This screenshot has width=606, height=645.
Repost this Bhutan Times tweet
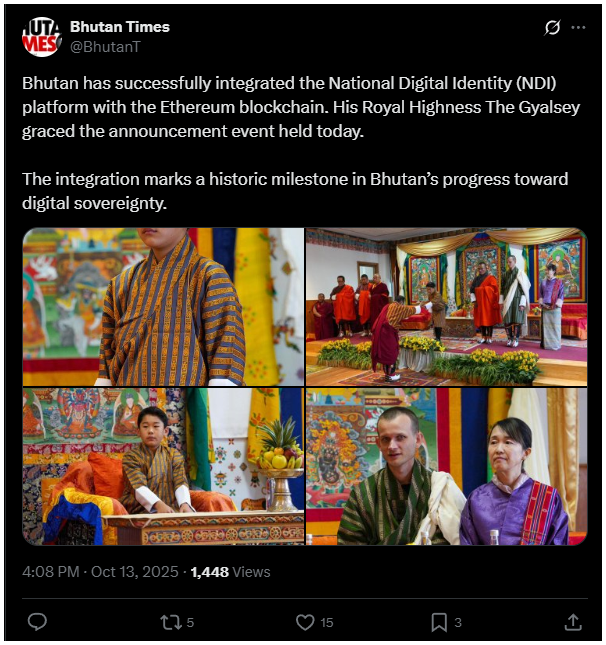click(171, 622)
